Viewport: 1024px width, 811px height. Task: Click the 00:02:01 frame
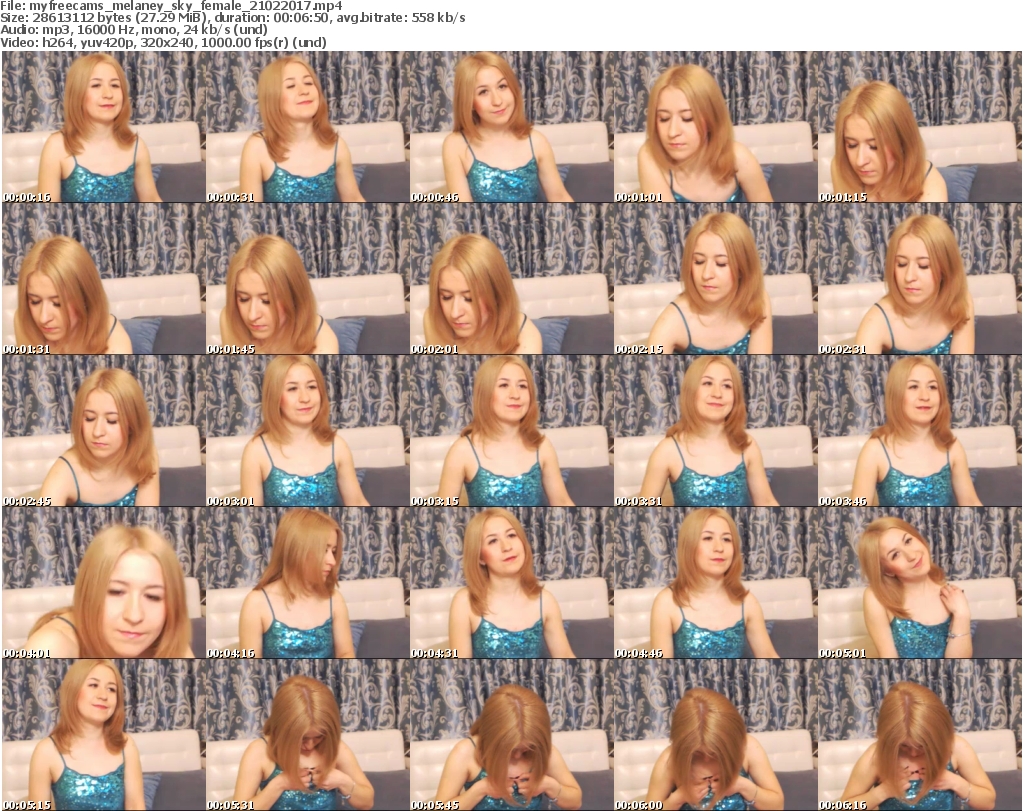point(511,279)
